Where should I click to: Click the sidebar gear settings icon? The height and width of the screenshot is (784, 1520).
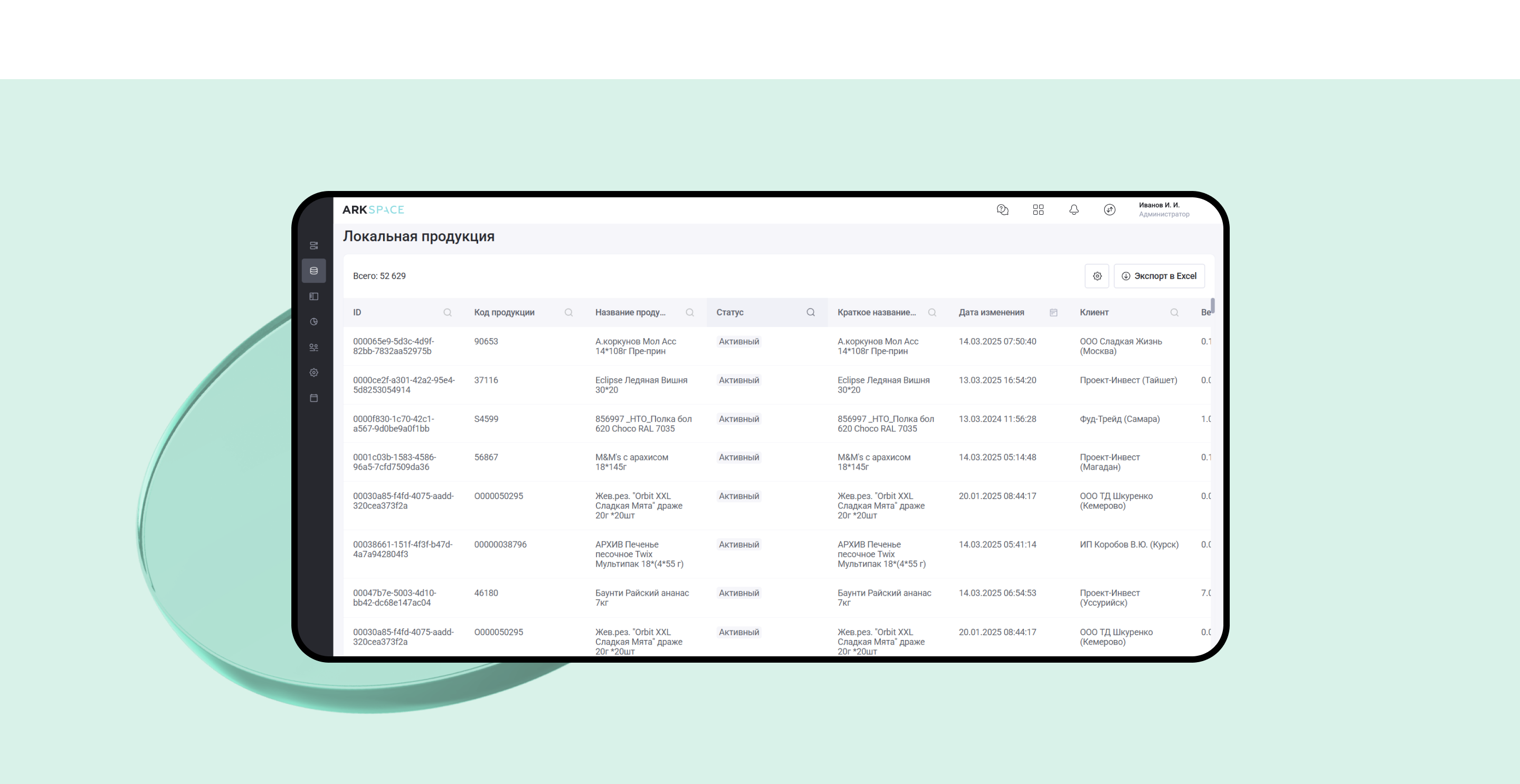(x=314, y=373)
